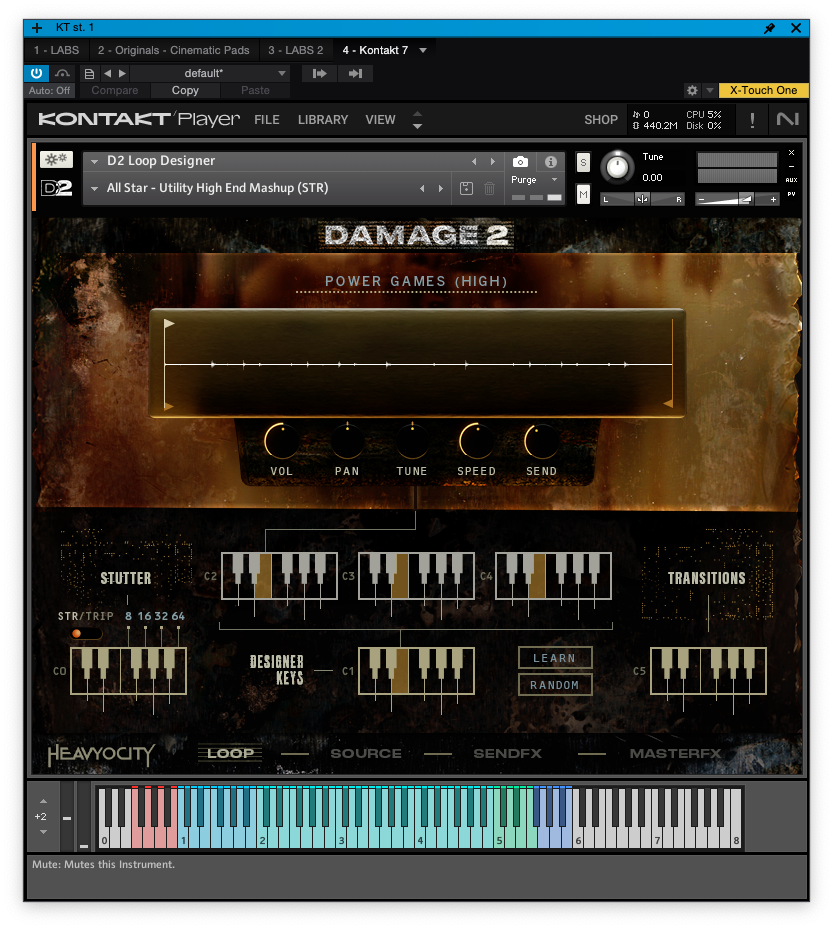Solo the instrument with S button

click(584, 162)
